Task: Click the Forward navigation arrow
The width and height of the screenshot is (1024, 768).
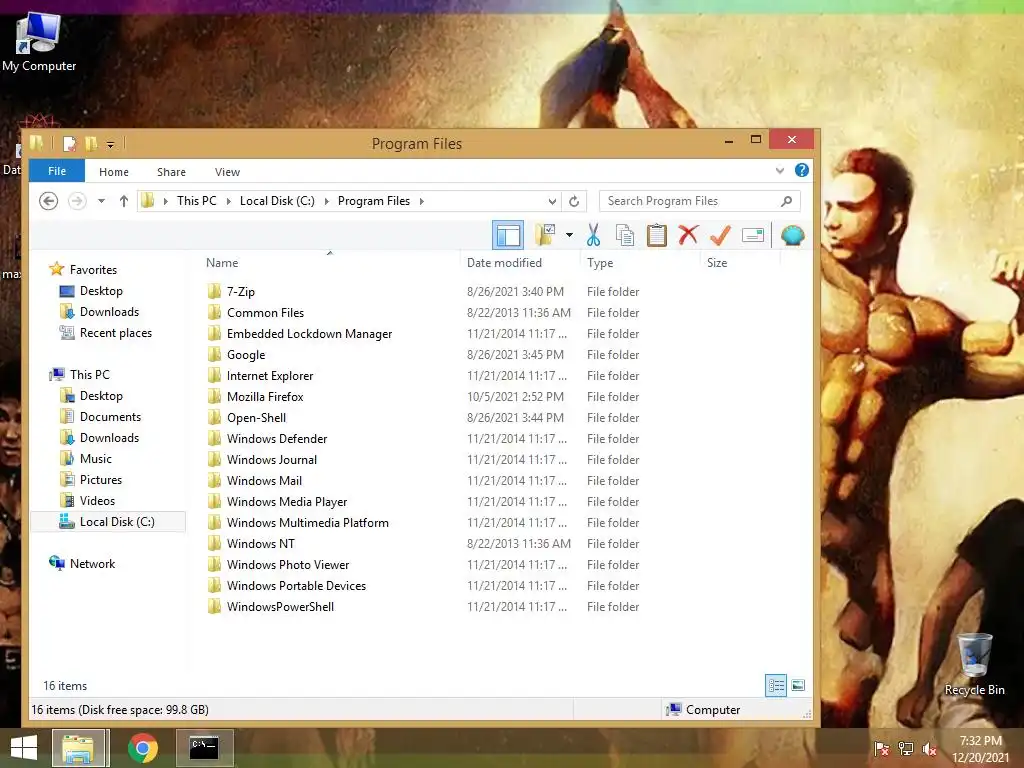Action: pos(77,201)
